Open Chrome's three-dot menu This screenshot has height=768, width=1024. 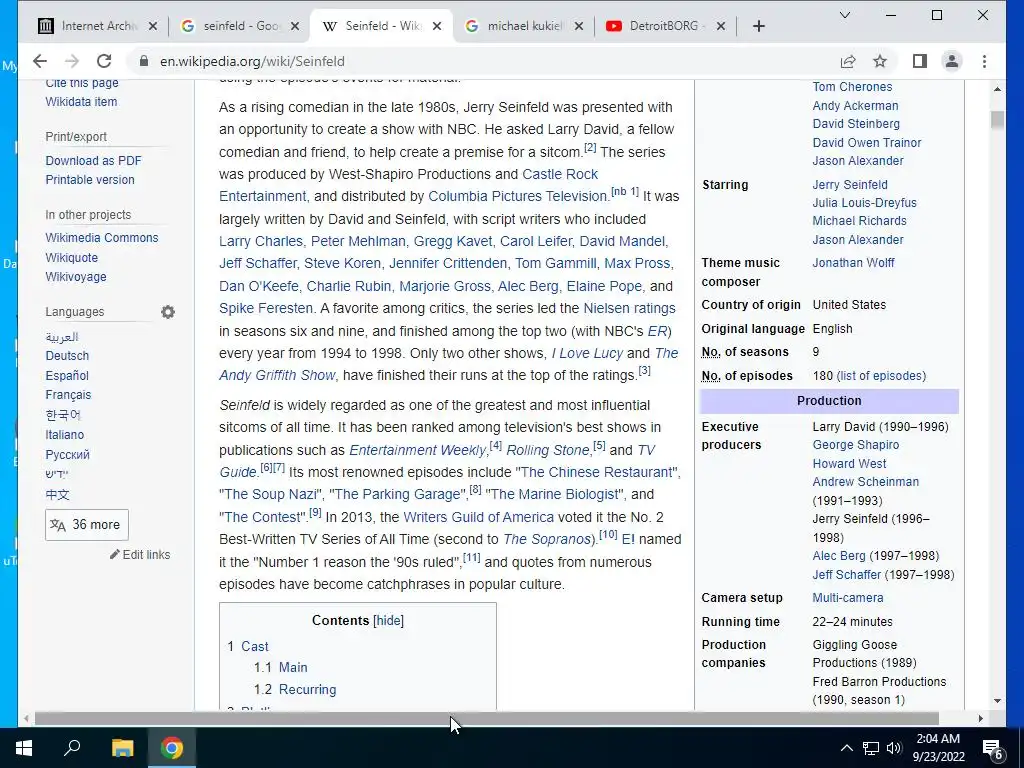pyautogui.click(x=984, y=61)
